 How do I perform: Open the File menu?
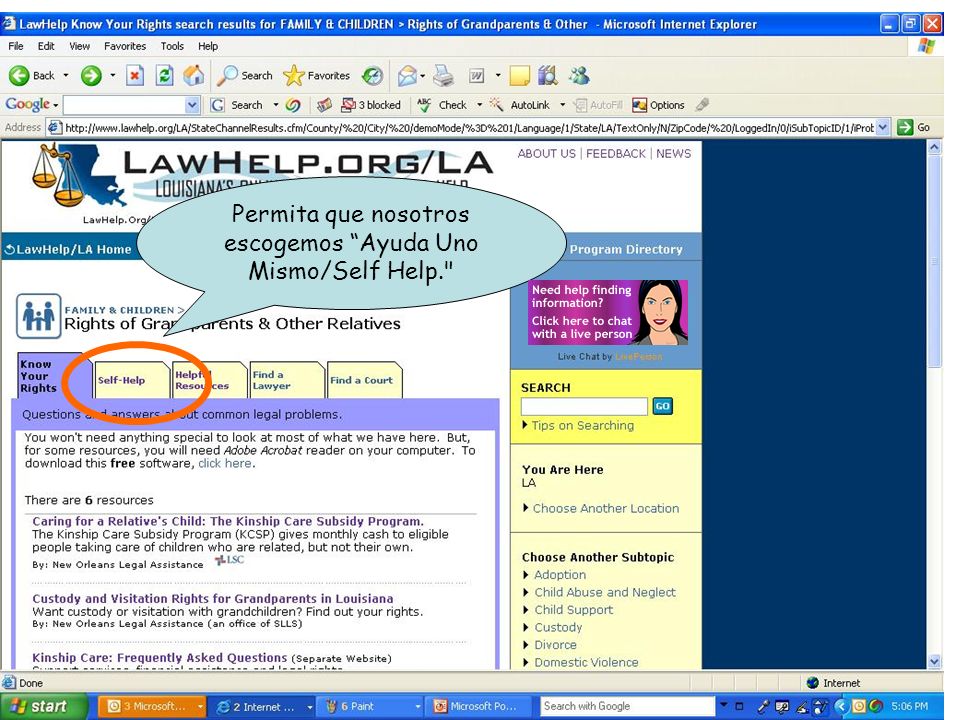tap(16, 46)
